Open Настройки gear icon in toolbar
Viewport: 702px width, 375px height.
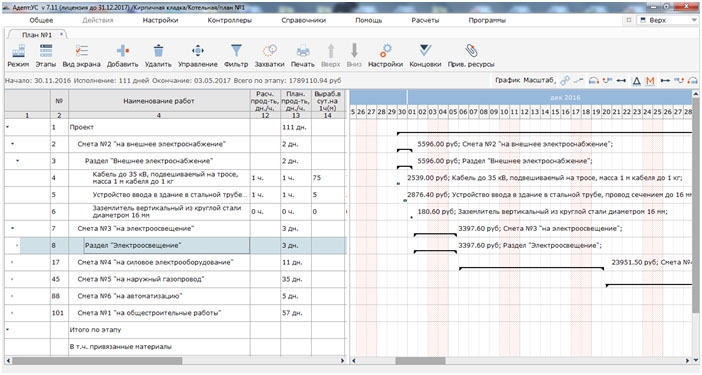click(x=385, y=51)
